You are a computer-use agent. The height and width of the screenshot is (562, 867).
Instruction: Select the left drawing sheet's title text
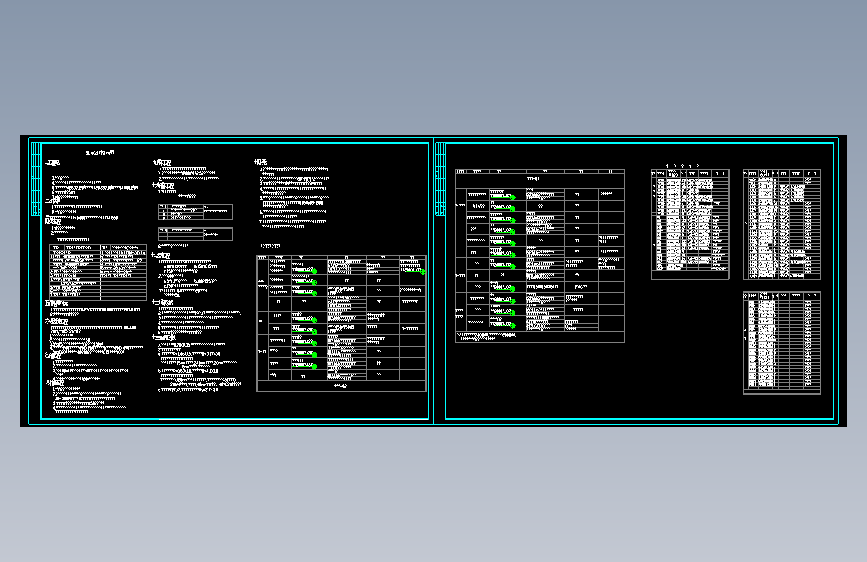(x=100, y=153)
